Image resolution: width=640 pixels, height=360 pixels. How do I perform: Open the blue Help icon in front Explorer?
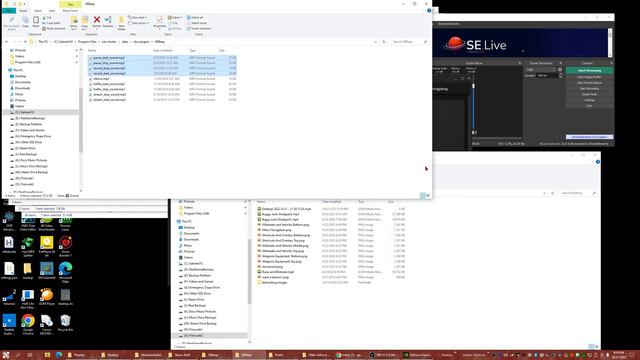tap(429, 11)
